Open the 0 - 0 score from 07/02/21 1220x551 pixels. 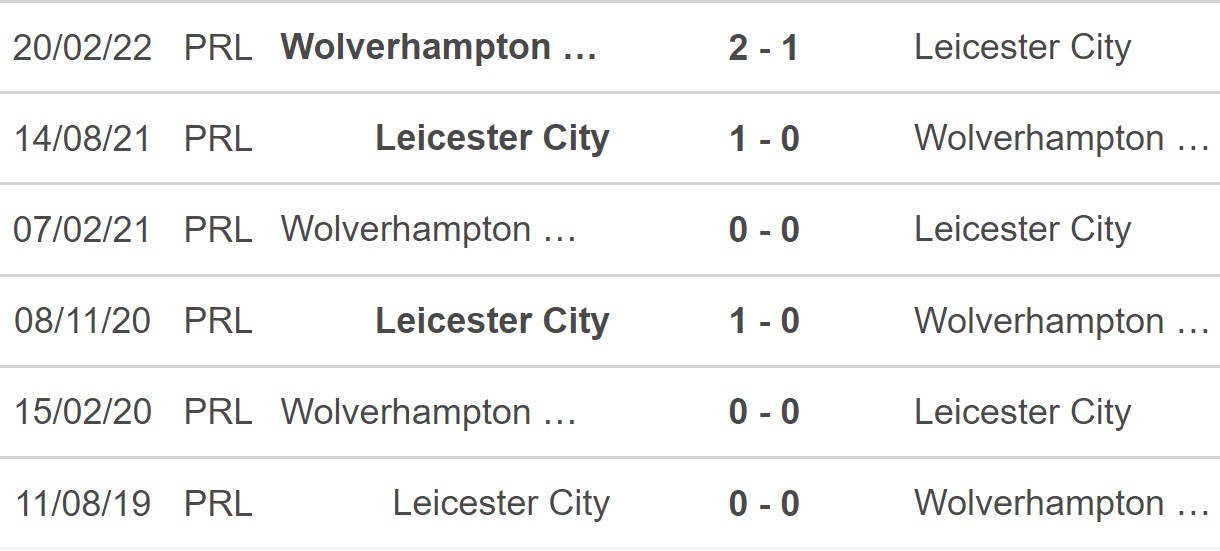[x=764, y=230]
